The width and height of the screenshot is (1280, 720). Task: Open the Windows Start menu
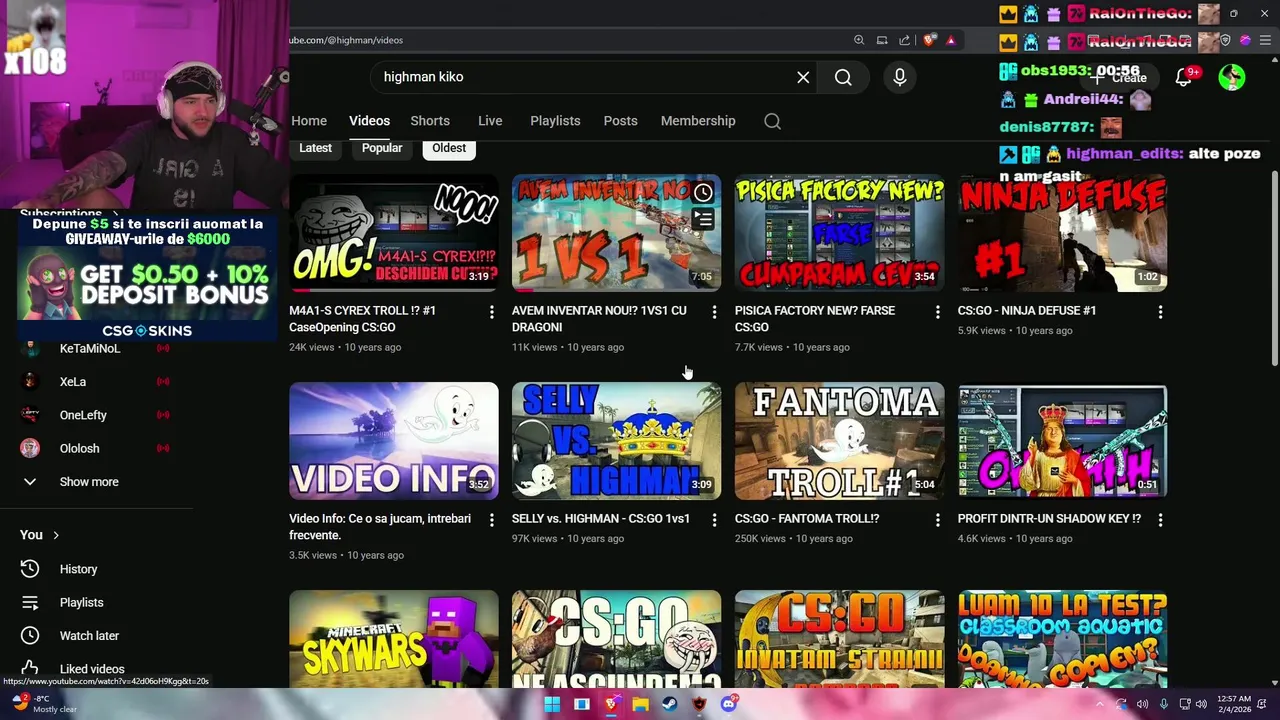(x=552, y=704)
